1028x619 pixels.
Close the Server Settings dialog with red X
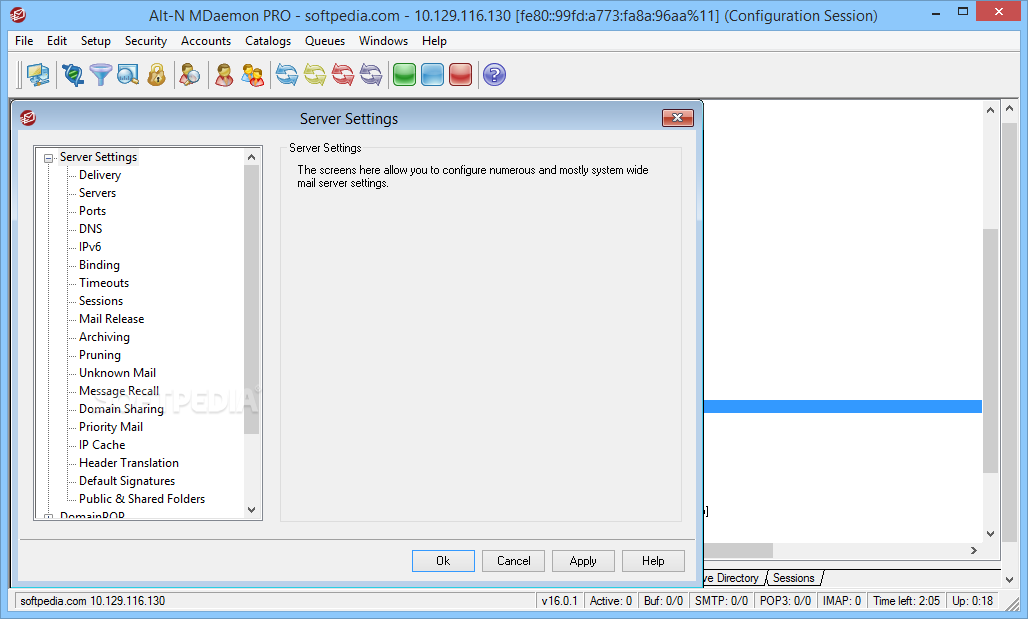pos(678,118)
